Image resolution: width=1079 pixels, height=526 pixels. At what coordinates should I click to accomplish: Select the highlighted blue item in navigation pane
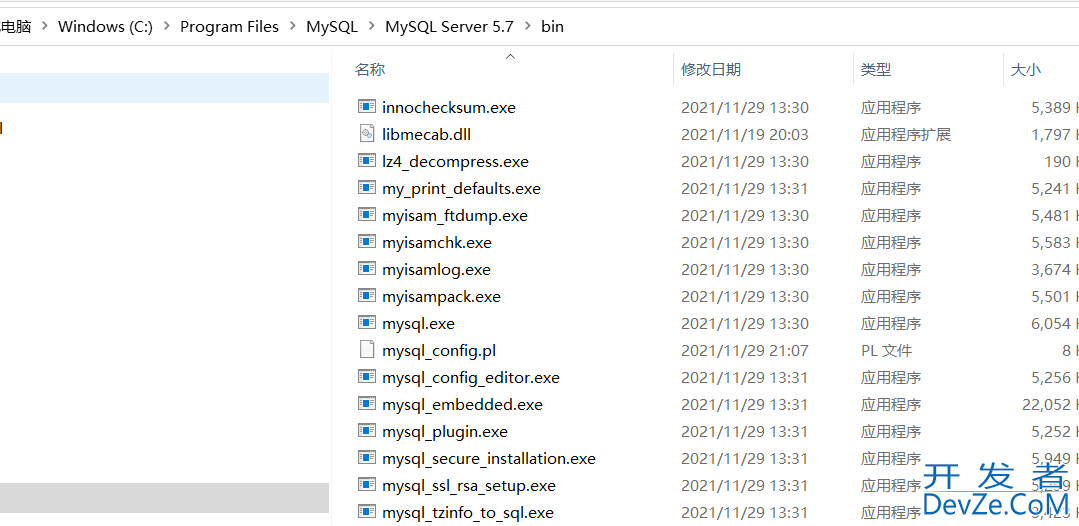click(164, 88)
